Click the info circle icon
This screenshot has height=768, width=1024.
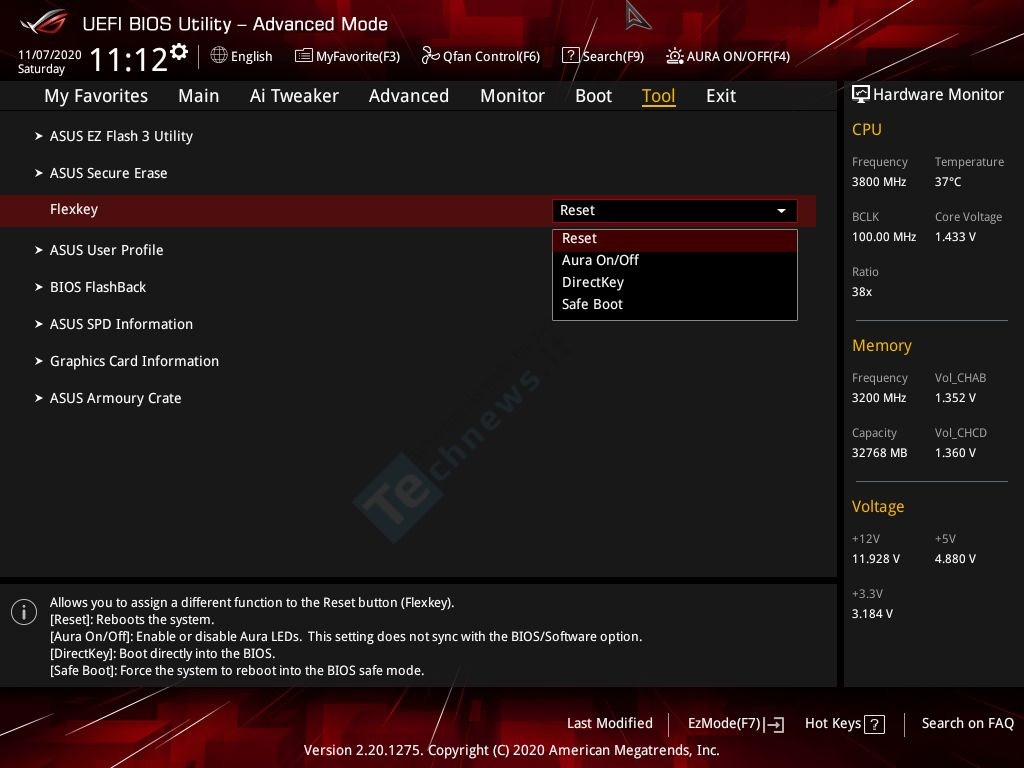click(x=24, y=612)
